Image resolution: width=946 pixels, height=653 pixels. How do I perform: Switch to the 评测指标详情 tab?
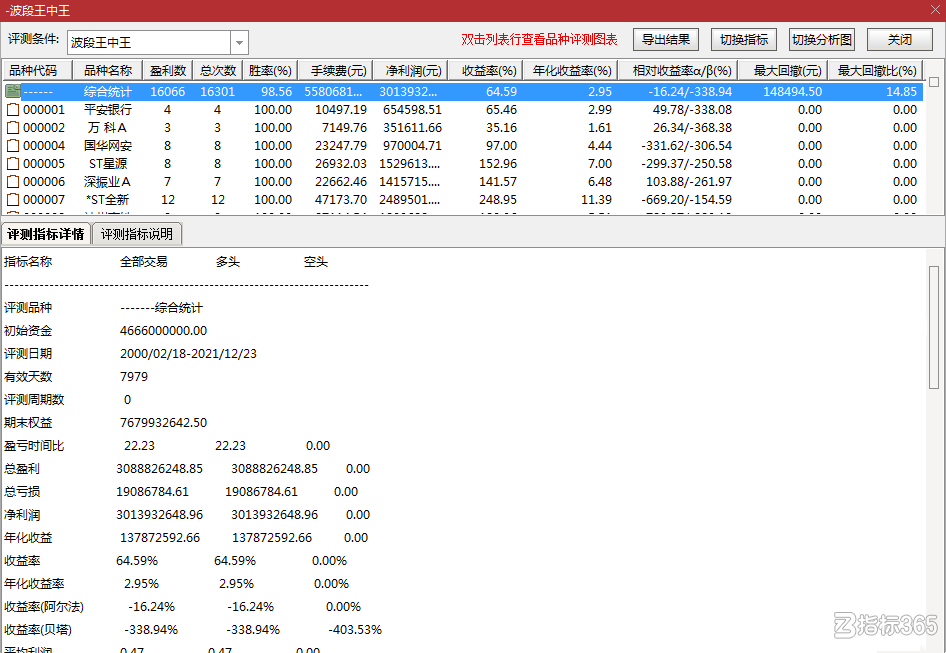[46, 234]
